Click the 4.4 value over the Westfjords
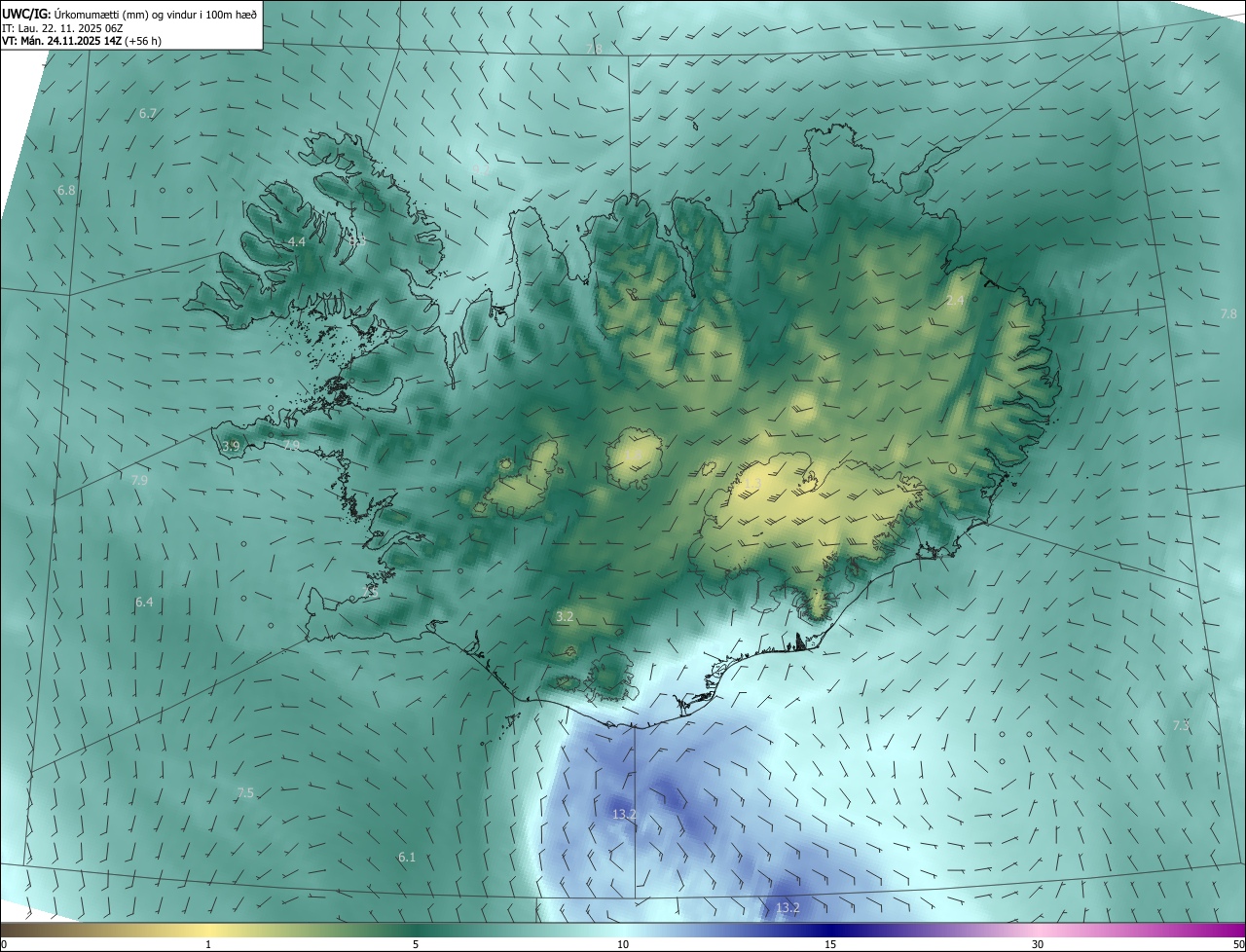 [x=297, y=241]
